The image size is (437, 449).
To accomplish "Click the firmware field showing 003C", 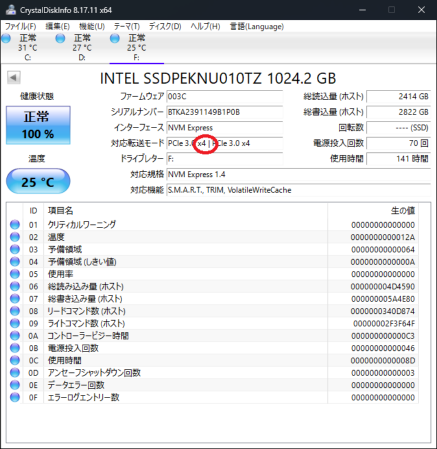I will click(x=224, y=96).
